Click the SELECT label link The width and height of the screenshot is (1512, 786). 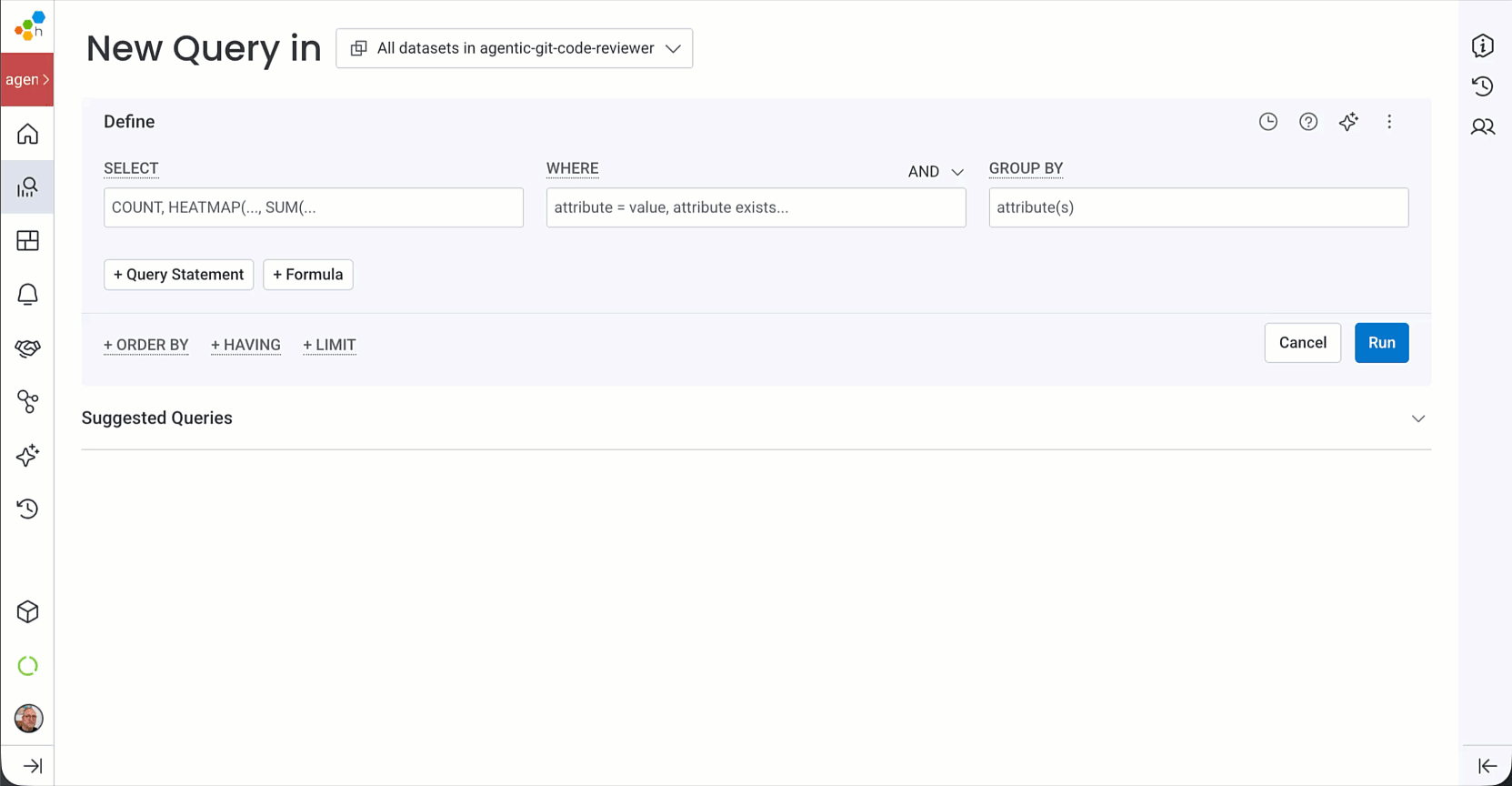pos(131,168)
